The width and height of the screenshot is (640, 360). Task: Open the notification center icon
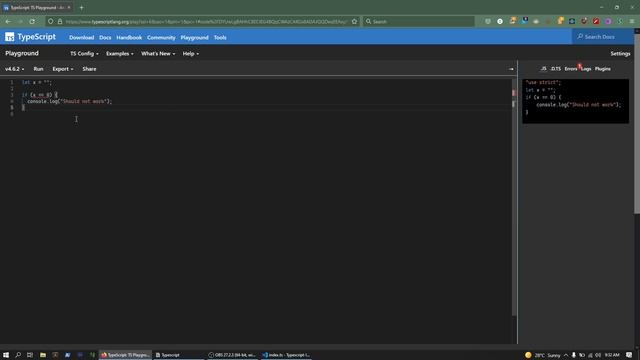click(629, 355)
